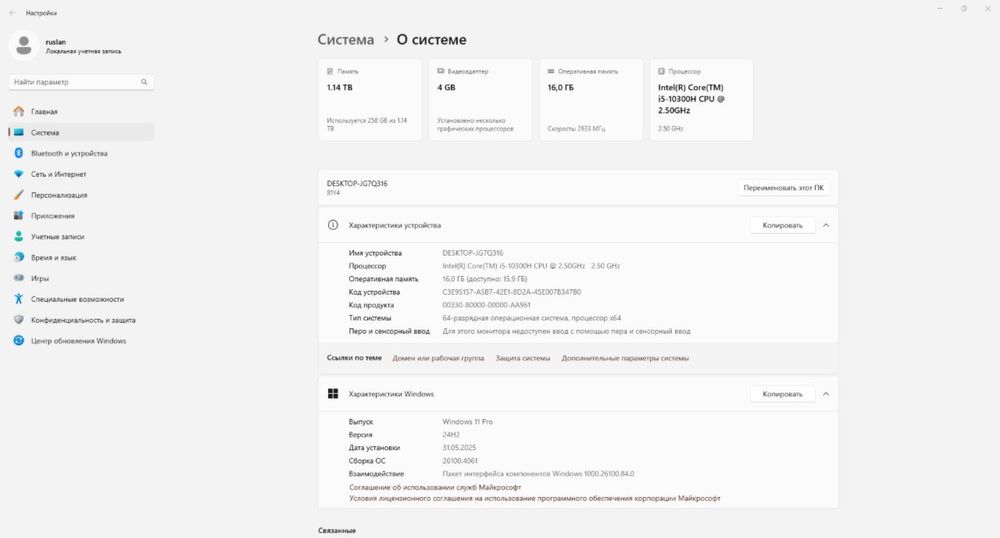The width and height of the screenshot is (1000, 538).
Task: Click the Учетные записи person icon
Action: [18, 236]
